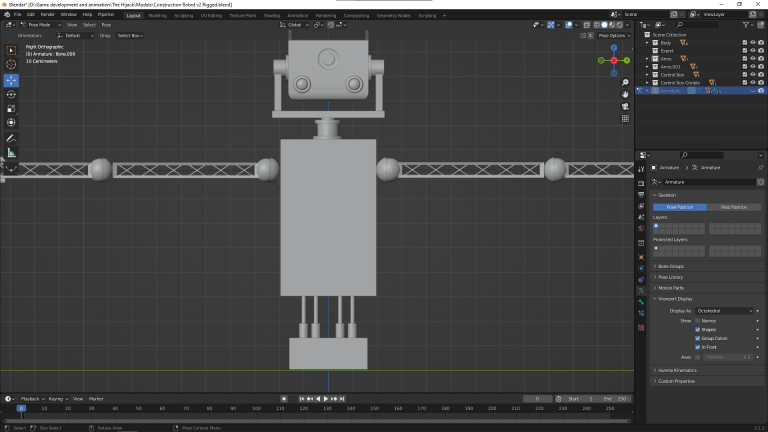Click frame 100 on the timeline
This screenshot has width=768, height=432.
tap(256, 408)
